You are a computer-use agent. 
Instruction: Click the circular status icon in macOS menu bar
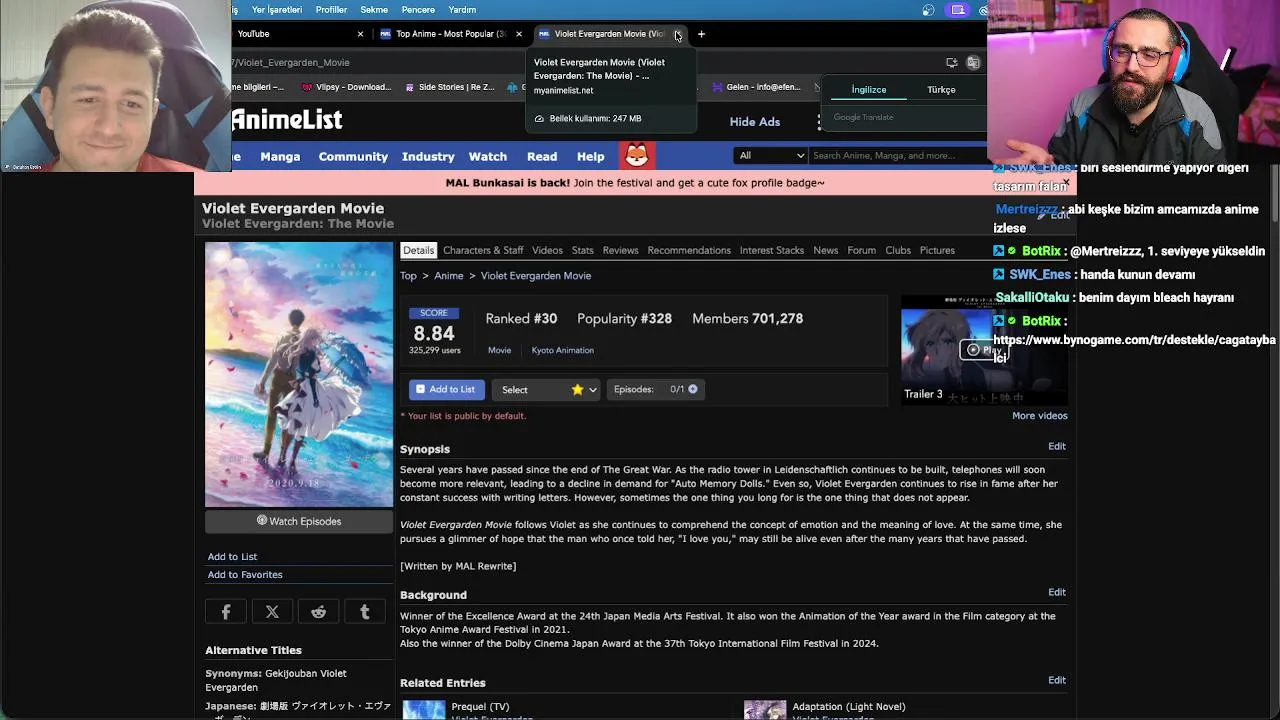point(928,10)
